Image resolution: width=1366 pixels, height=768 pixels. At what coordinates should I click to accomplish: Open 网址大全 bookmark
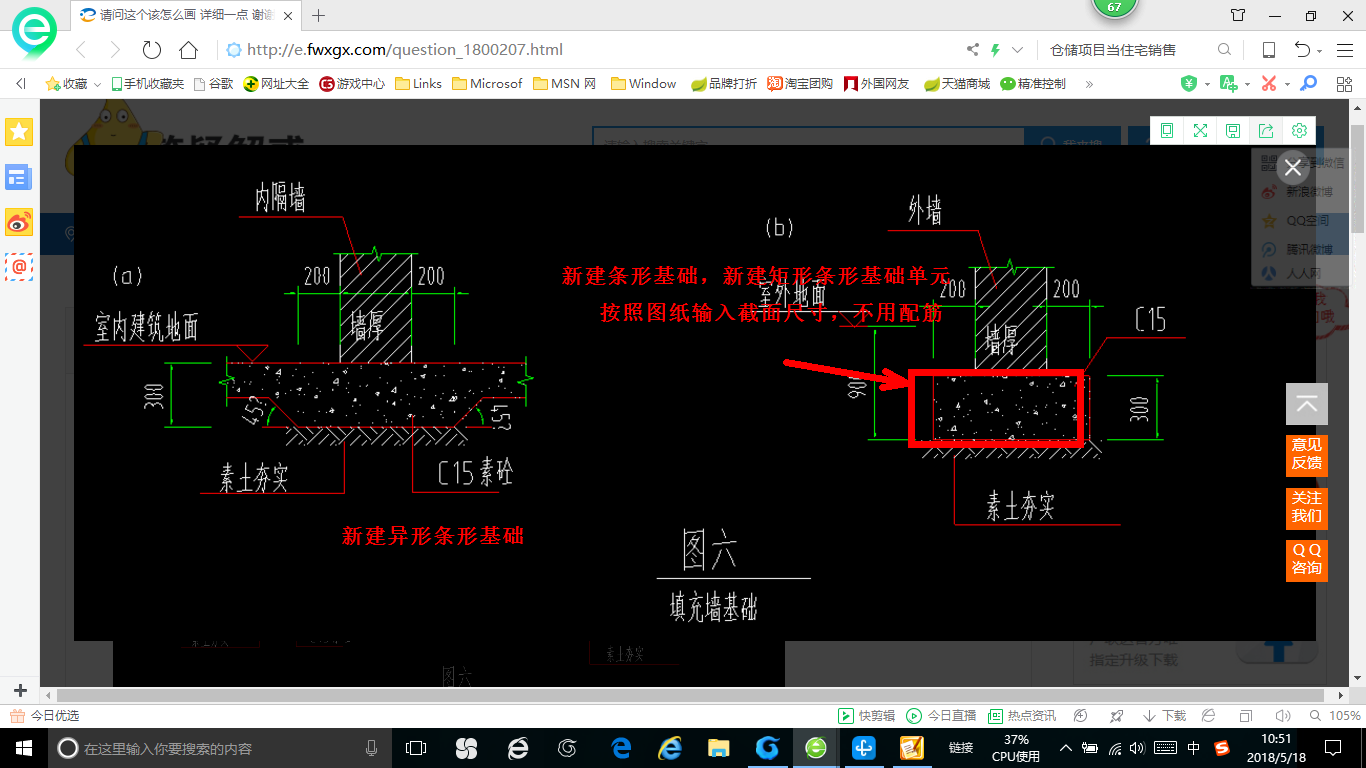tap(277, 84)
